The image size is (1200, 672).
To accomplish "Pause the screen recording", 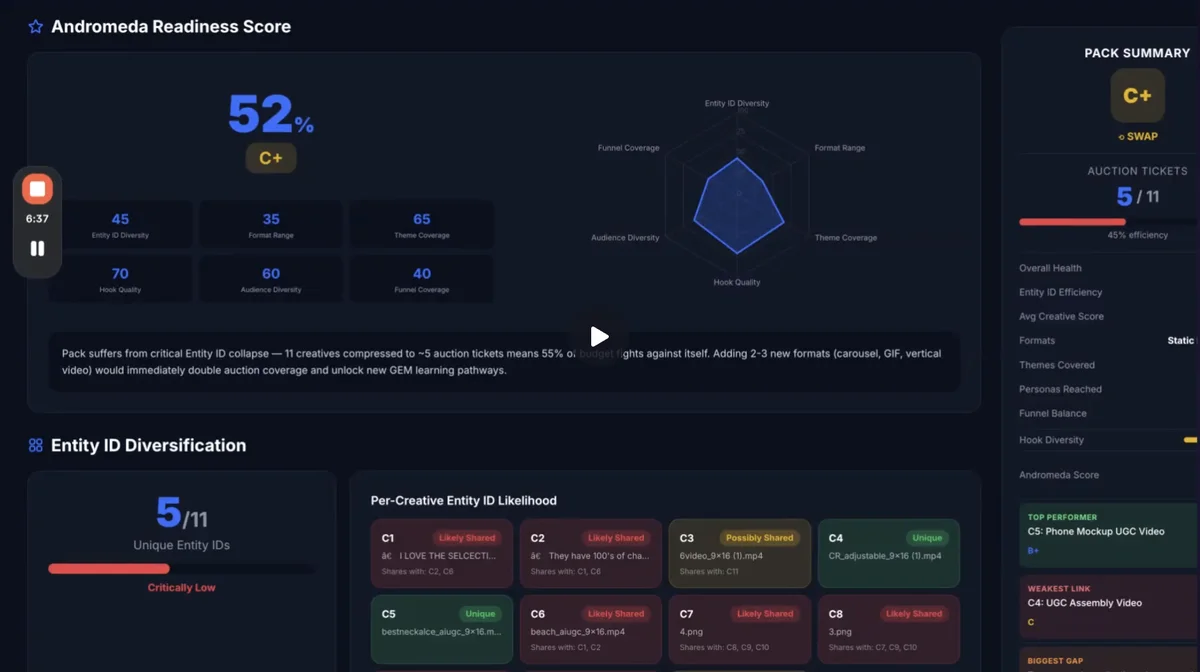I will point(37,248).
